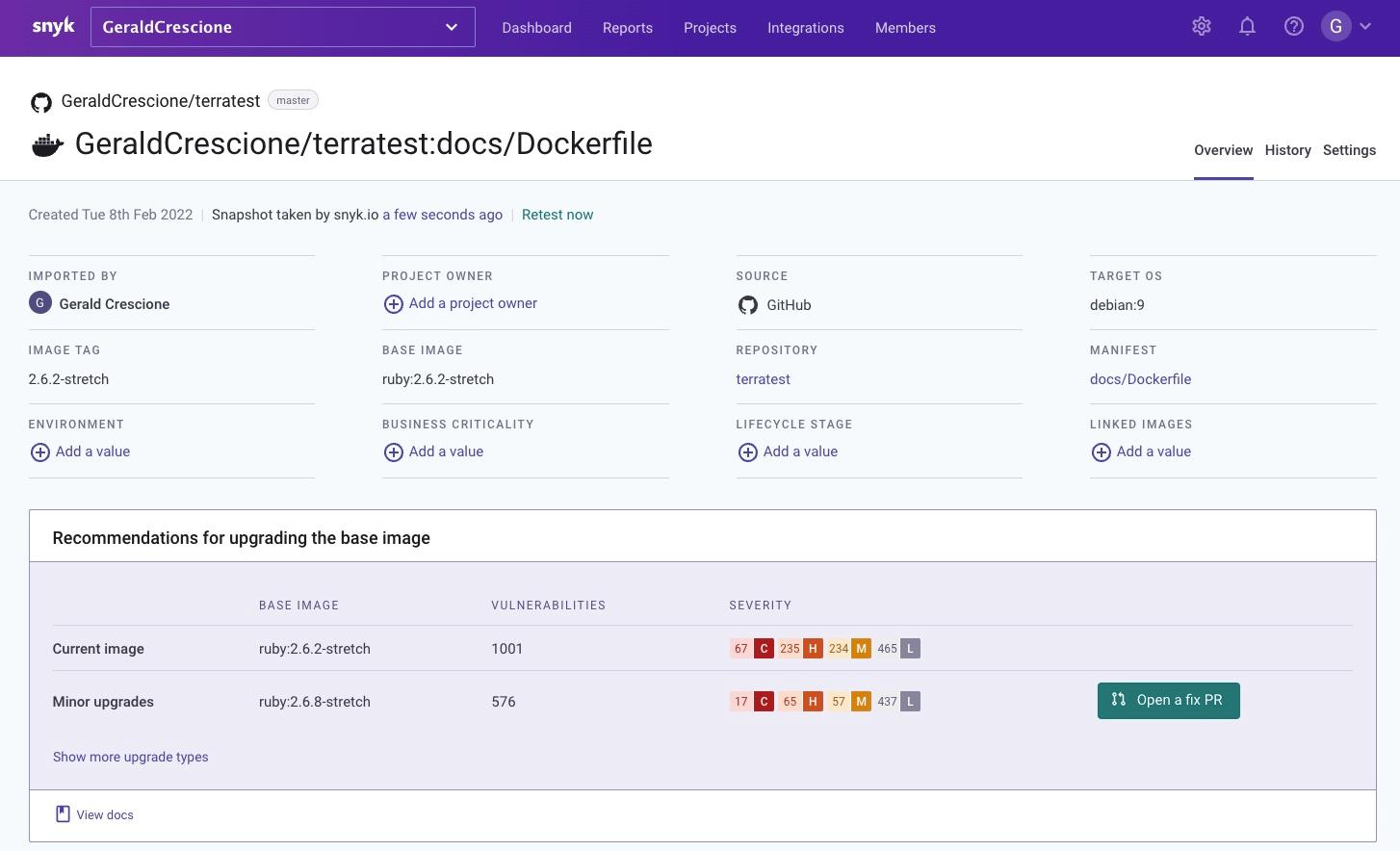Image resolution: width=1400 pixels, height=851 pixels.
Task: Go to Integrations
Action: tap(806, 28)
